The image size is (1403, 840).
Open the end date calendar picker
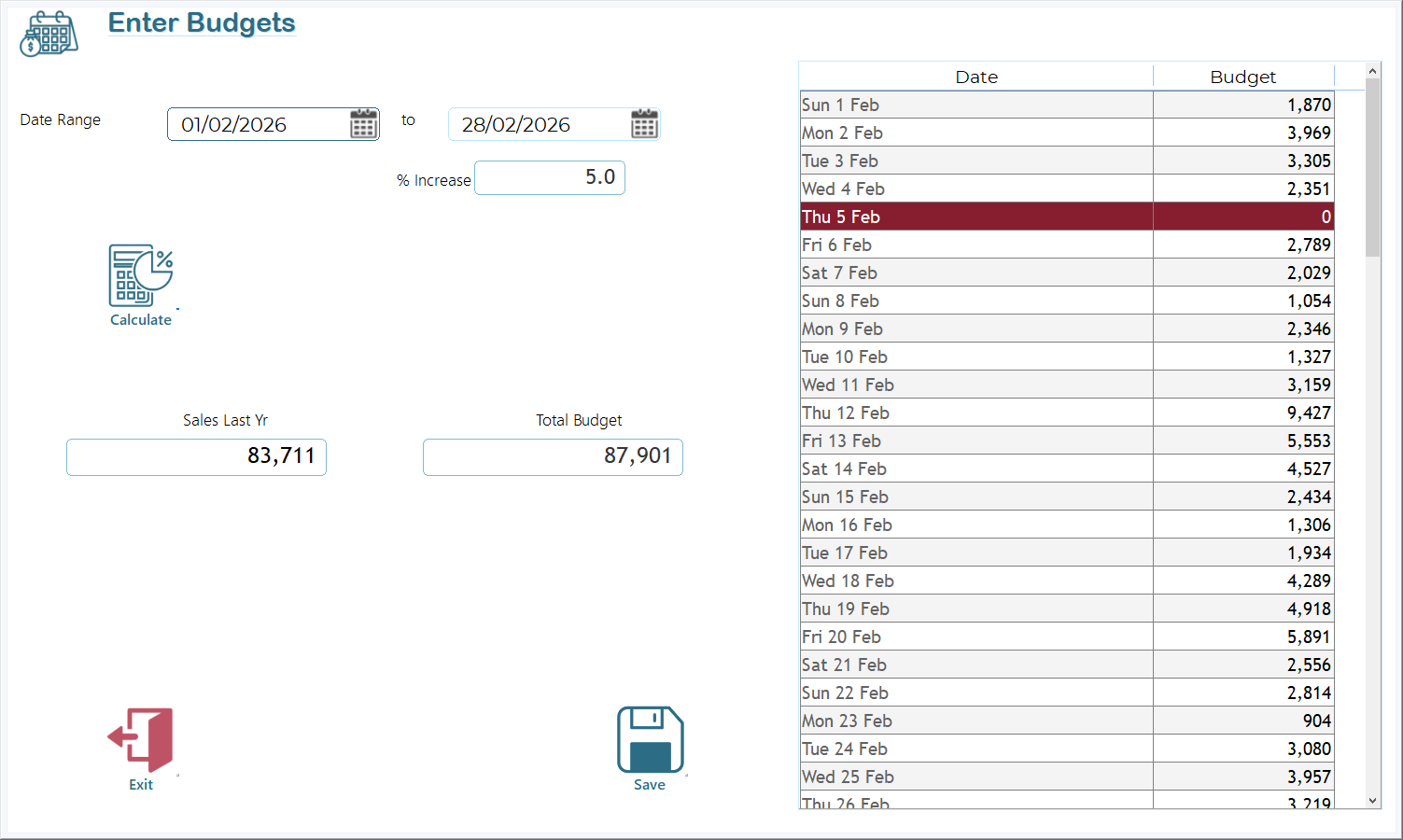pyautogui.click(x=644, y=124)
